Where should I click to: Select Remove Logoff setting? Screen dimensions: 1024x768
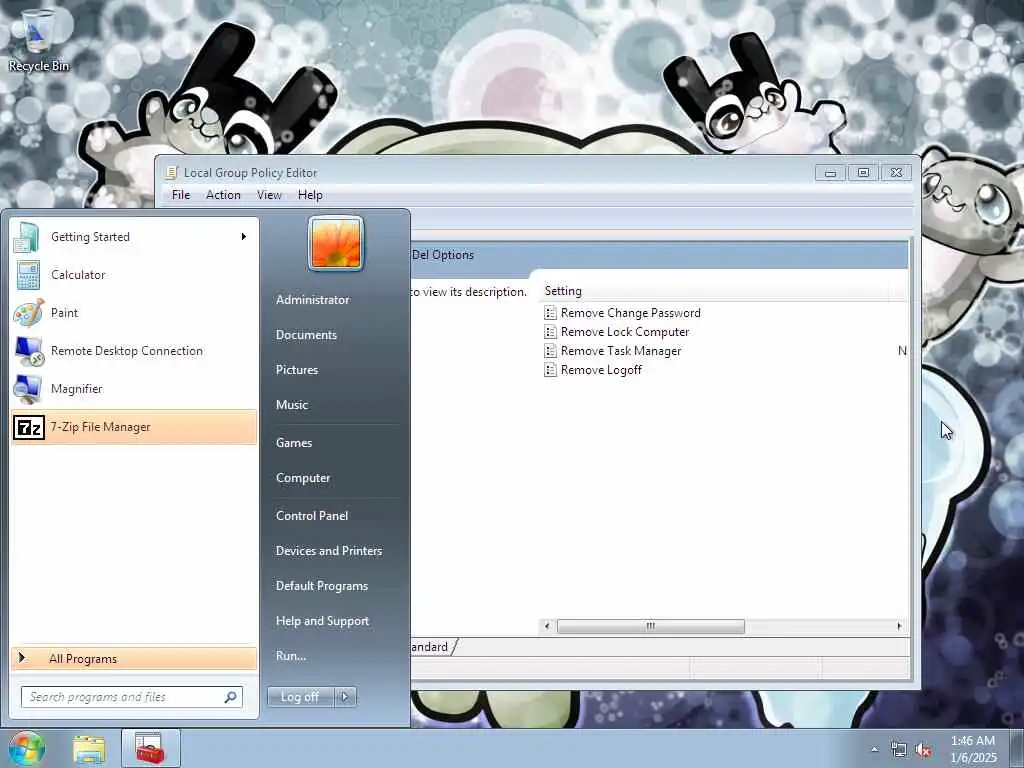[x=601, y=370]
